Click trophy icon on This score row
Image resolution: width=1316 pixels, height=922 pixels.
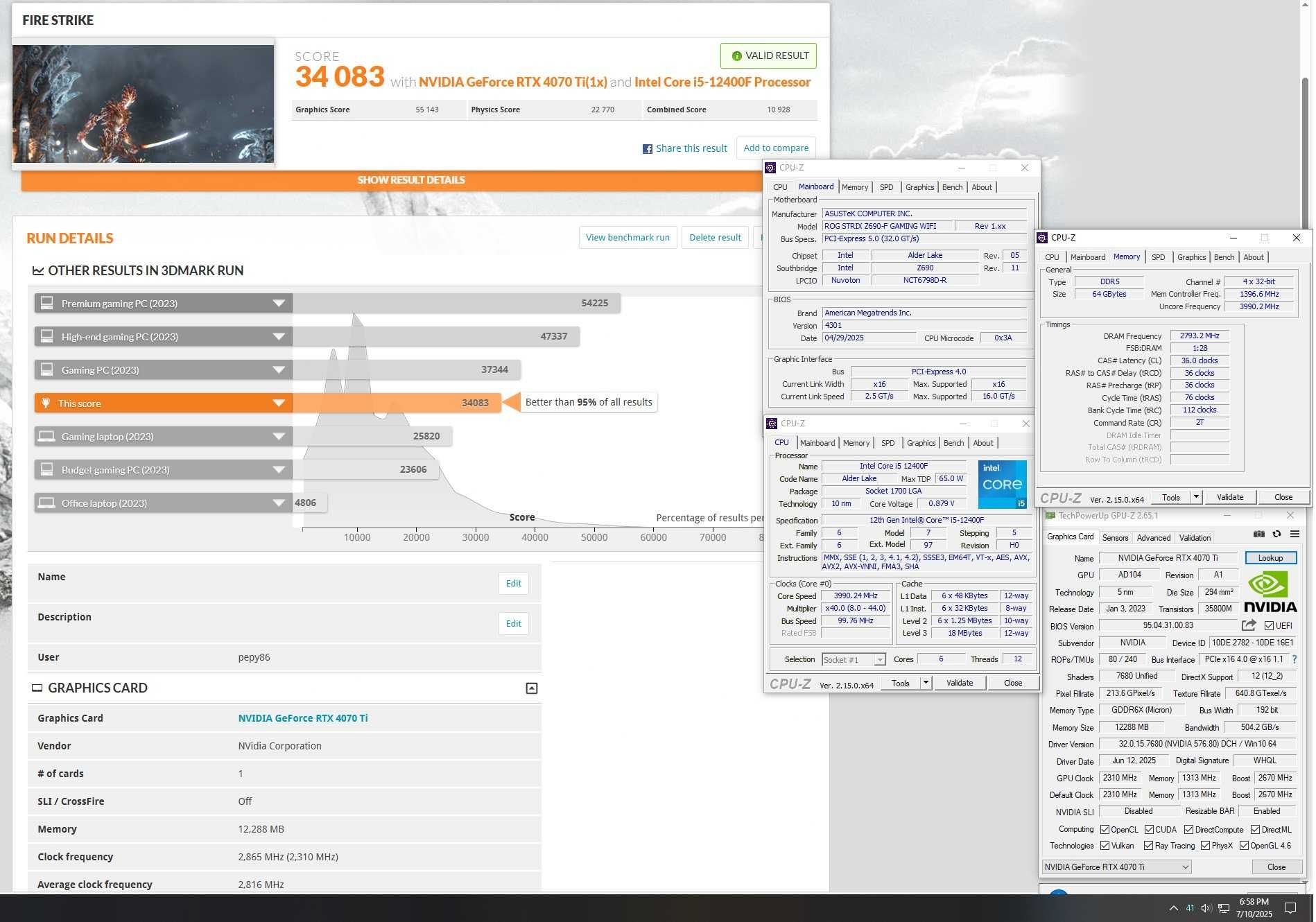pyautogui.click(x=46, y=403)
